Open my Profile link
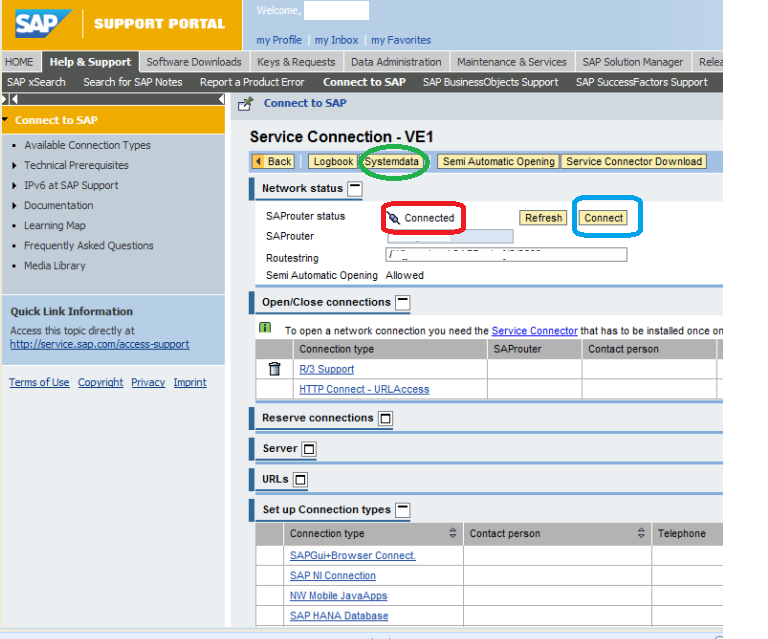 (x=279, y=40)
